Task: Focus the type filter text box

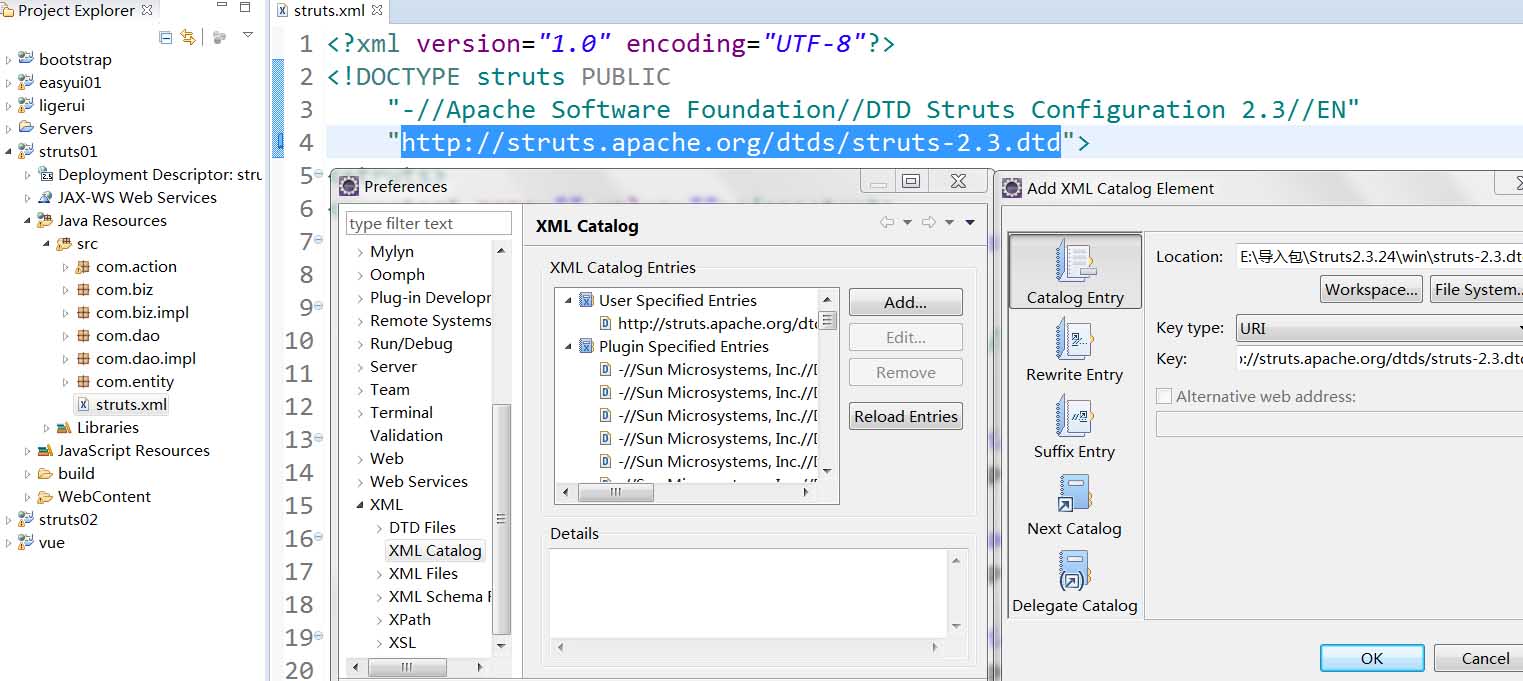Action: 429,224
